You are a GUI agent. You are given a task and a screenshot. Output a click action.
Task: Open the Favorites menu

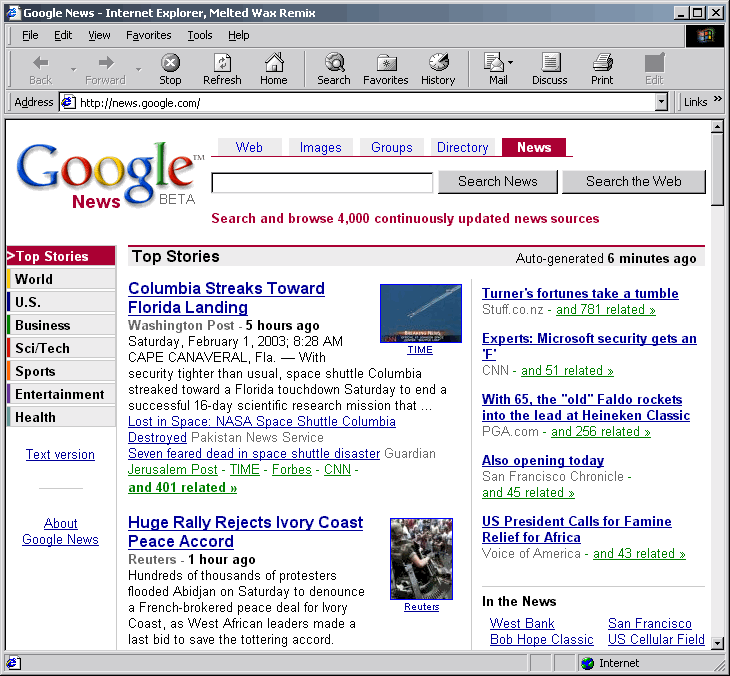click(149, 35)
